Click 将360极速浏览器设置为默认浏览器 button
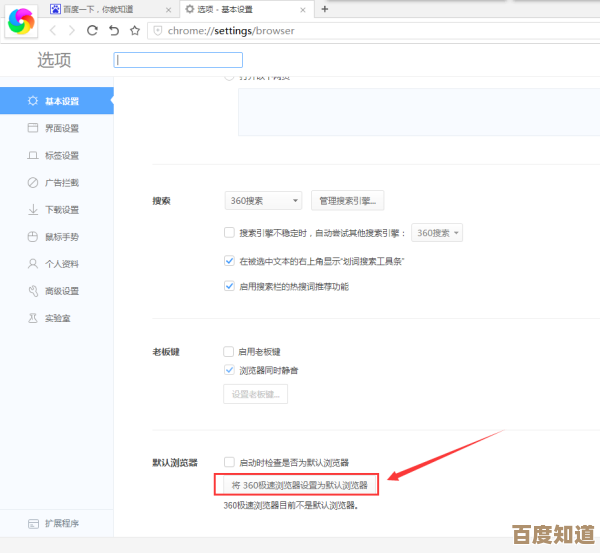 pos(299,485)
